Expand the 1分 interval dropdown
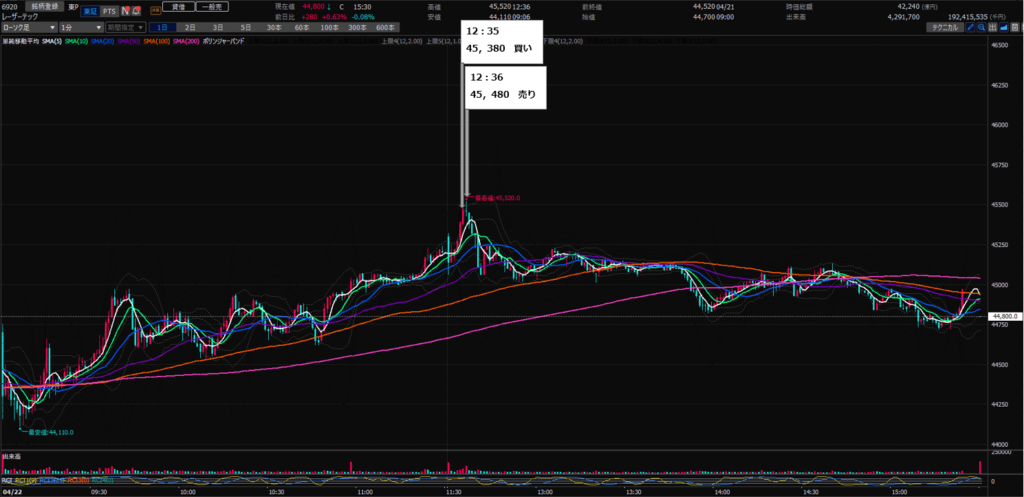The width and height of the screenshot is (1024, 497). click(x=79, y=27)
